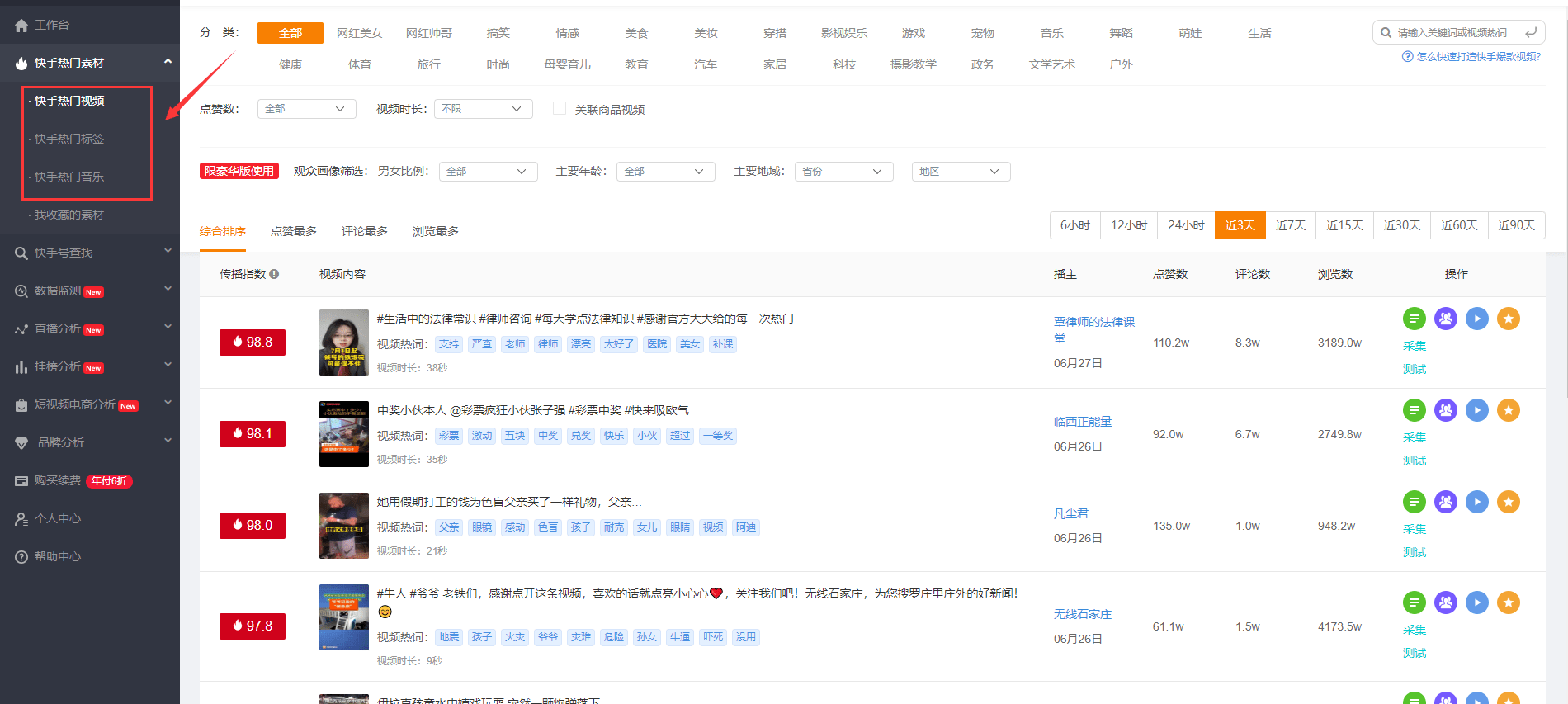Click the search magnifier icon in keyword box
Viewport: 1568px width, 704px height.
pos(1386,33)
